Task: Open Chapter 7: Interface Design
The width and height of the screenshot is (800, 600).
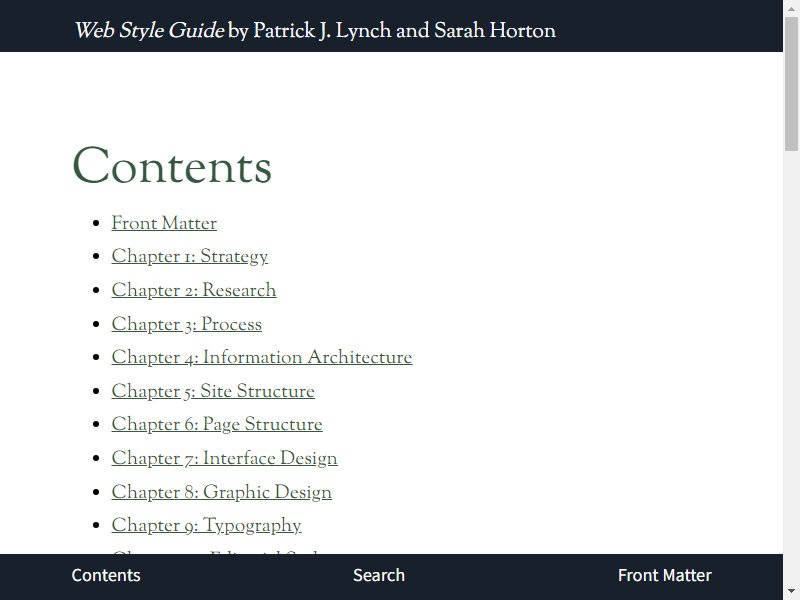Action: coord(224,458)
